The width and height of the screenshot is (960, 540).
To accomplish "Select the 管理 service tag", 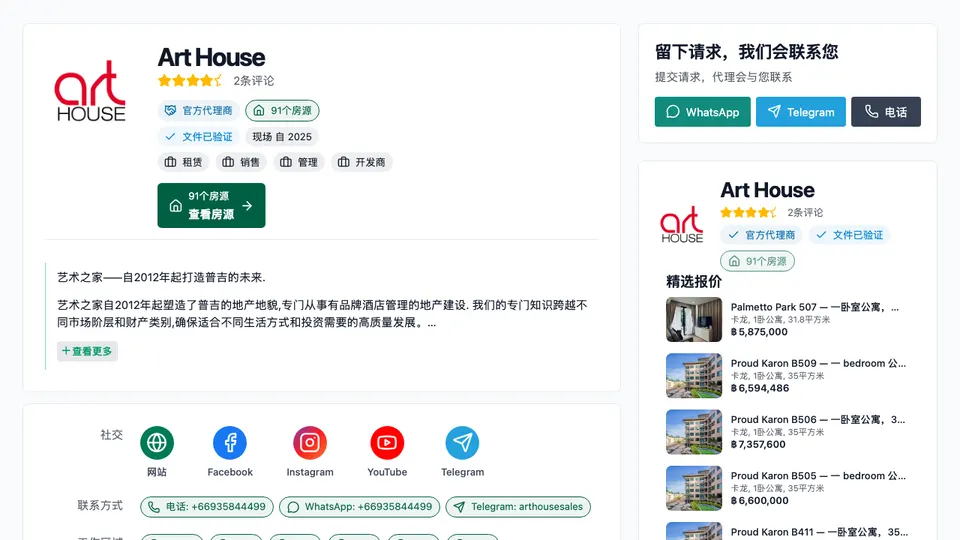I will tap(299, 162).
